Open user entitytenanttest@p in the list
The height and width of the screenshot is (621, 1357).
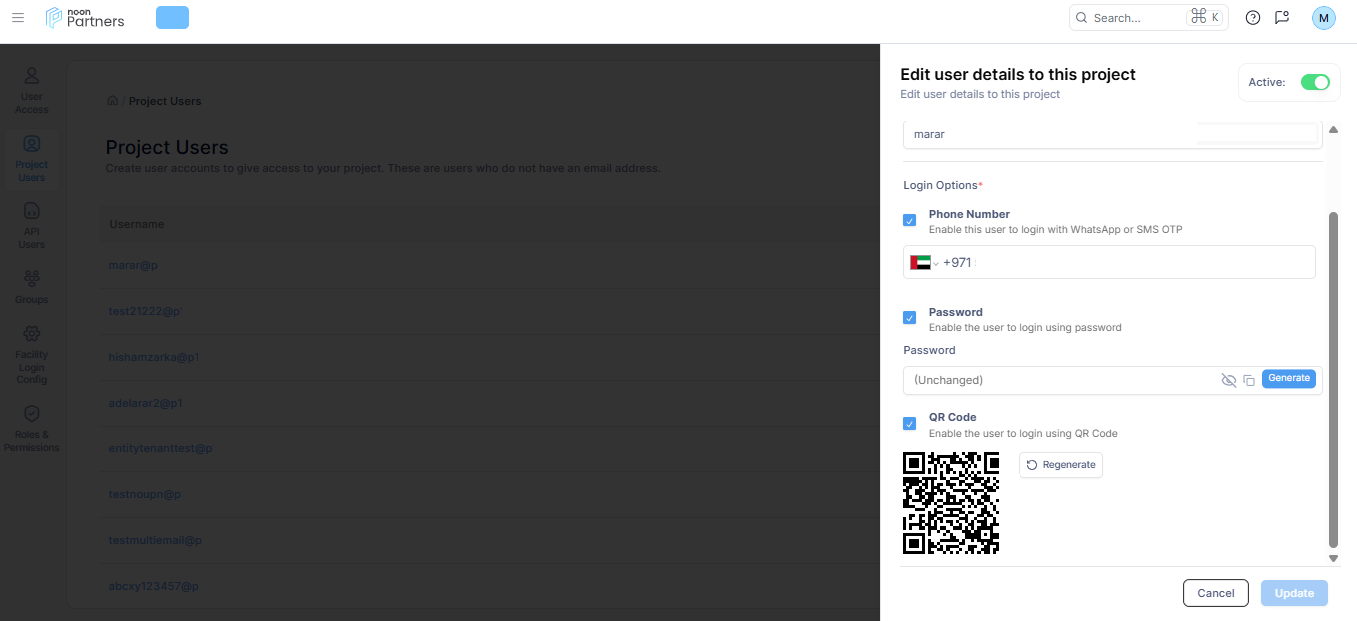pos(161,449)
